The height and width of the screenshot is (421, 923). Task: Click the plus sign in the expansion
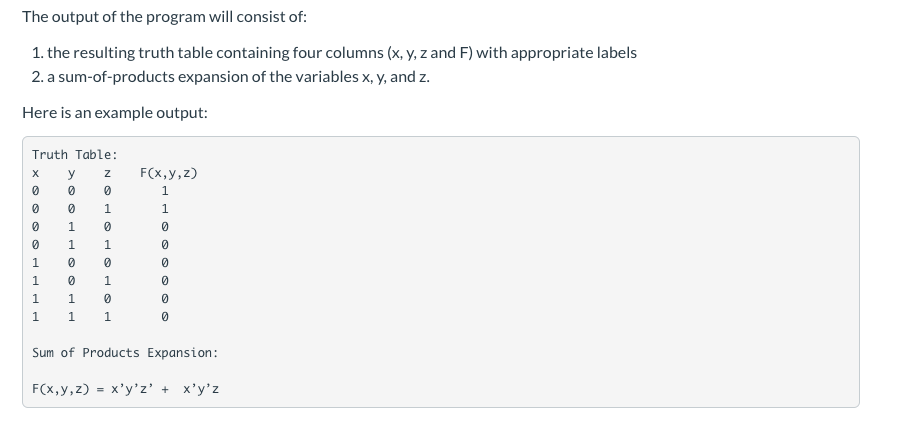point(165,389)
